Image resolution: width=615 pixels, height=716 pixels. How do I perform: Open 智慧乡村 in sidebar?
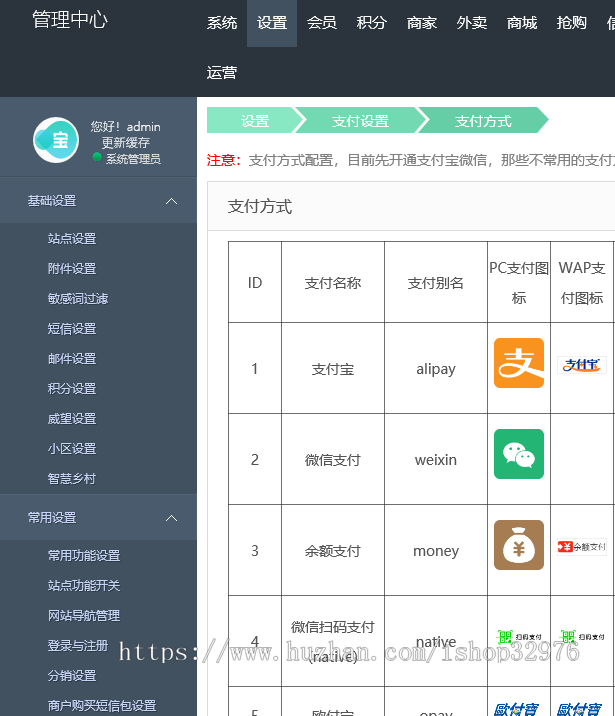coord(72,479)
